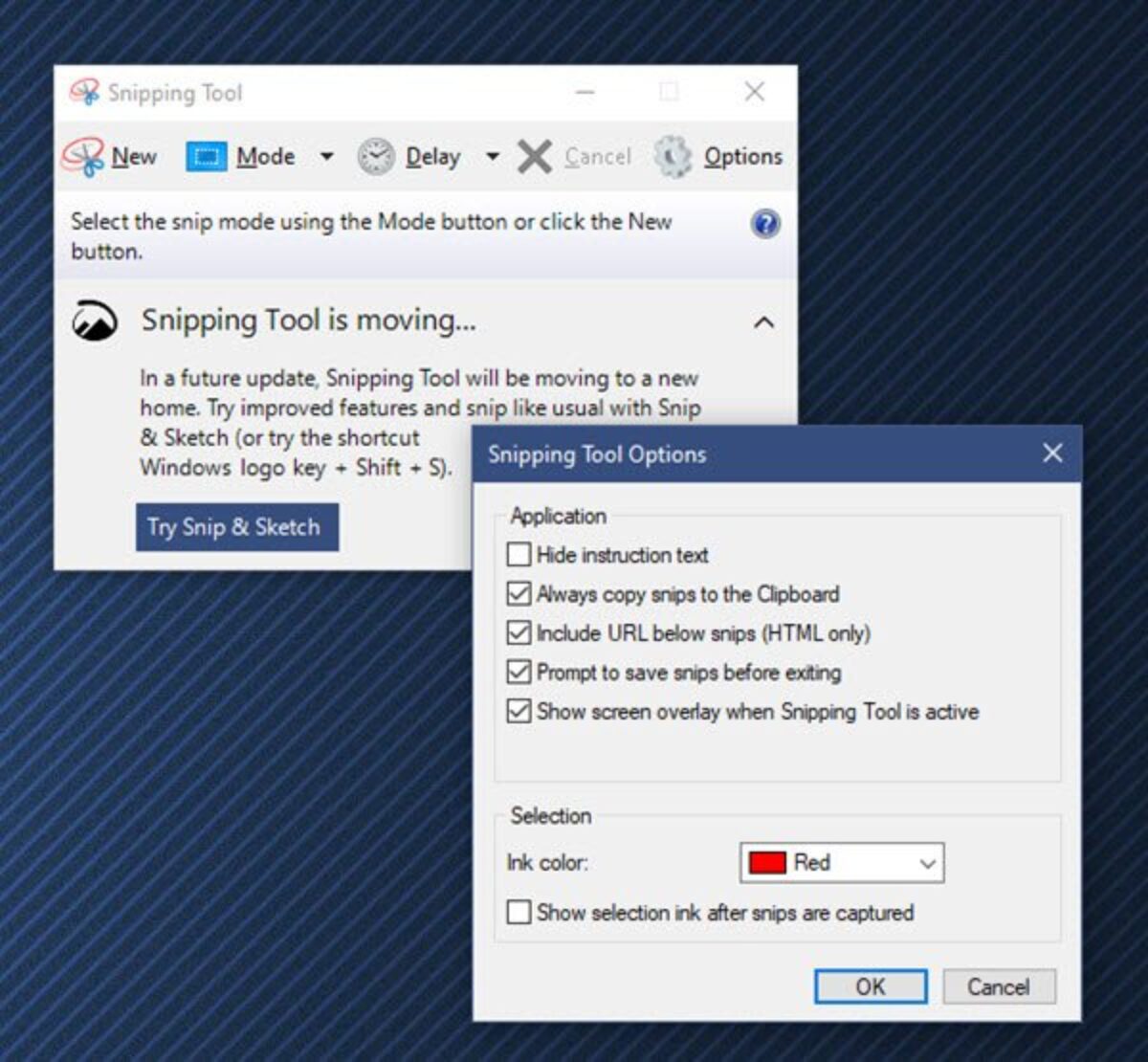Uncheck Prompt to save snips before exiting
This screenshot has width=1148, height=1062.
pos(519,673)
